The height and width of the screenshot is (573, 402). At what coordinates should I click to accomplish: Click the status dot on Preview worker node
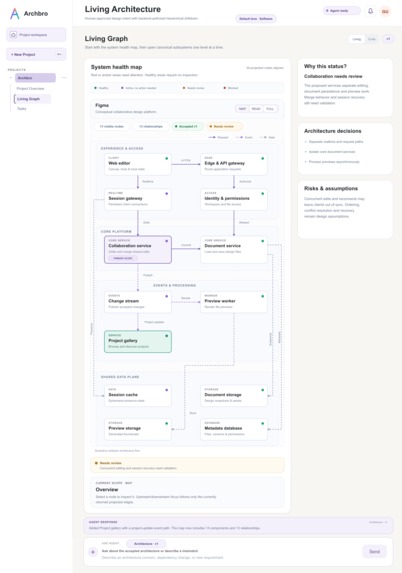(262, 296)
